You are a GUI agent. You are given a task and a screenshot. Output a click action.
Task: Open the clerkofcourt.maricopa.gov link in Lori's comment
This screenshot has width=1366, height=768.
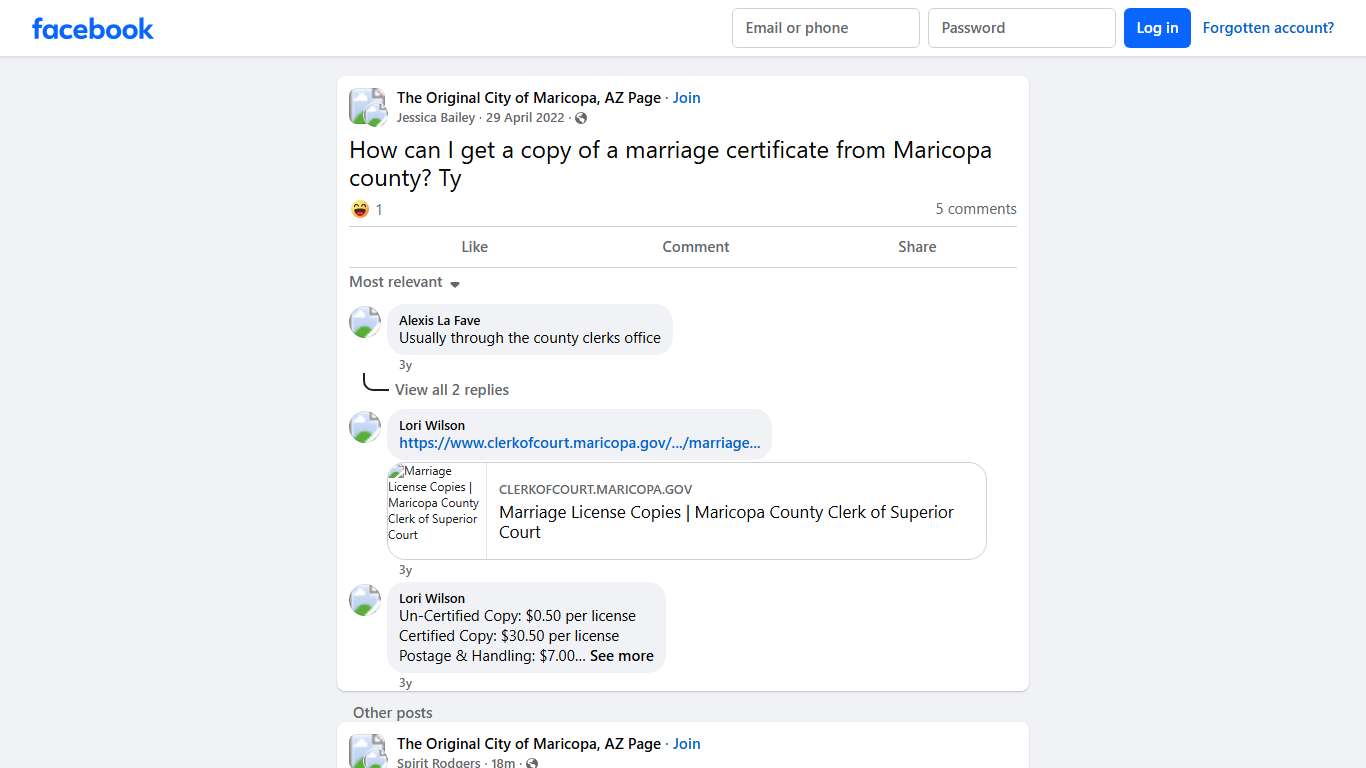coord(578,443)
